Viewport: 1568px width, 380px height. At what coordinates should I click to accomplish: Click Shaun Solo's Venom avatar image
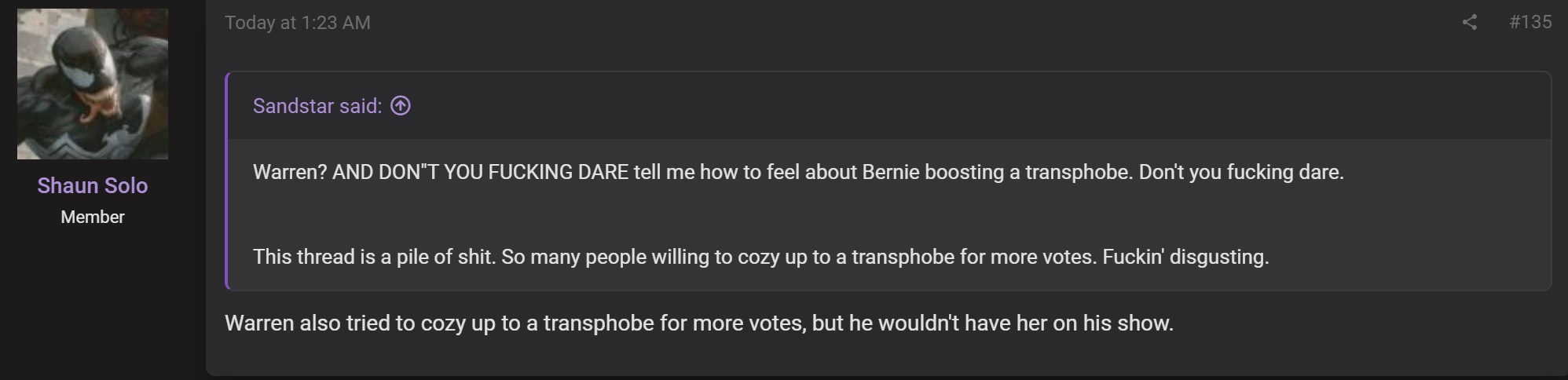[x=93, y=84]
